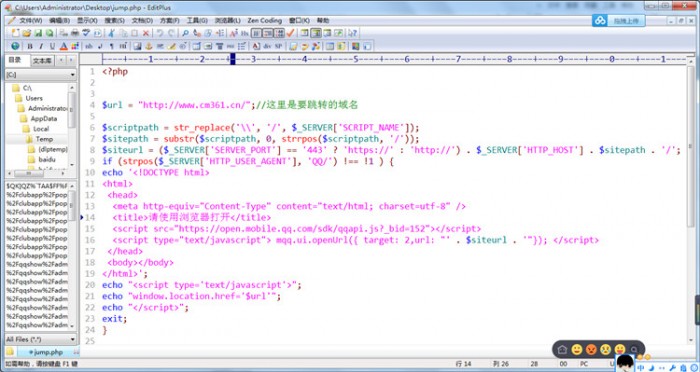Click the Redo arrow icon
Viewport: 700px width, 372px height.
171,33
